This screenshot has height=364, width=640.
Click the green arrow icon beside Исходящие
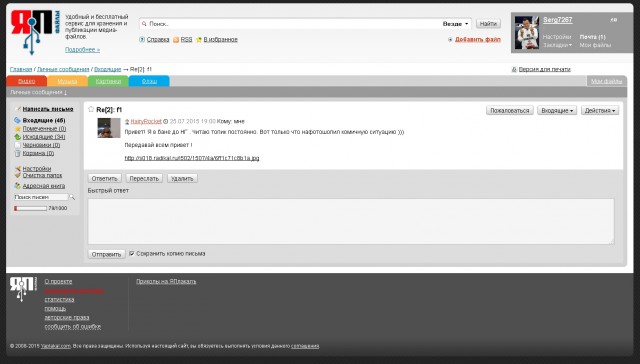[17, 137]
